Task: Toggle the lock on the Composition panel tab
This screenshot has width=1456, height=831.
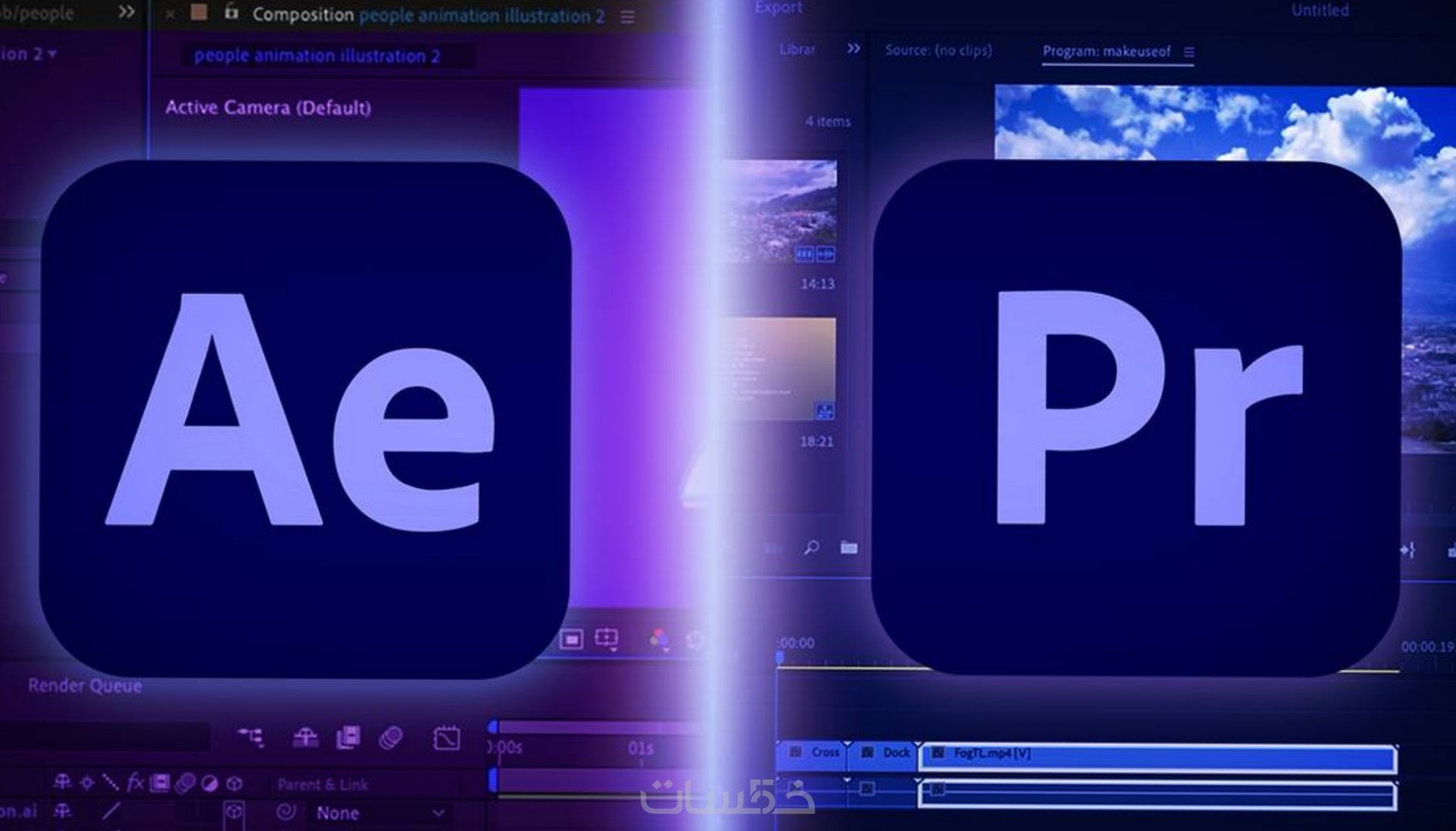Action: 231,11
